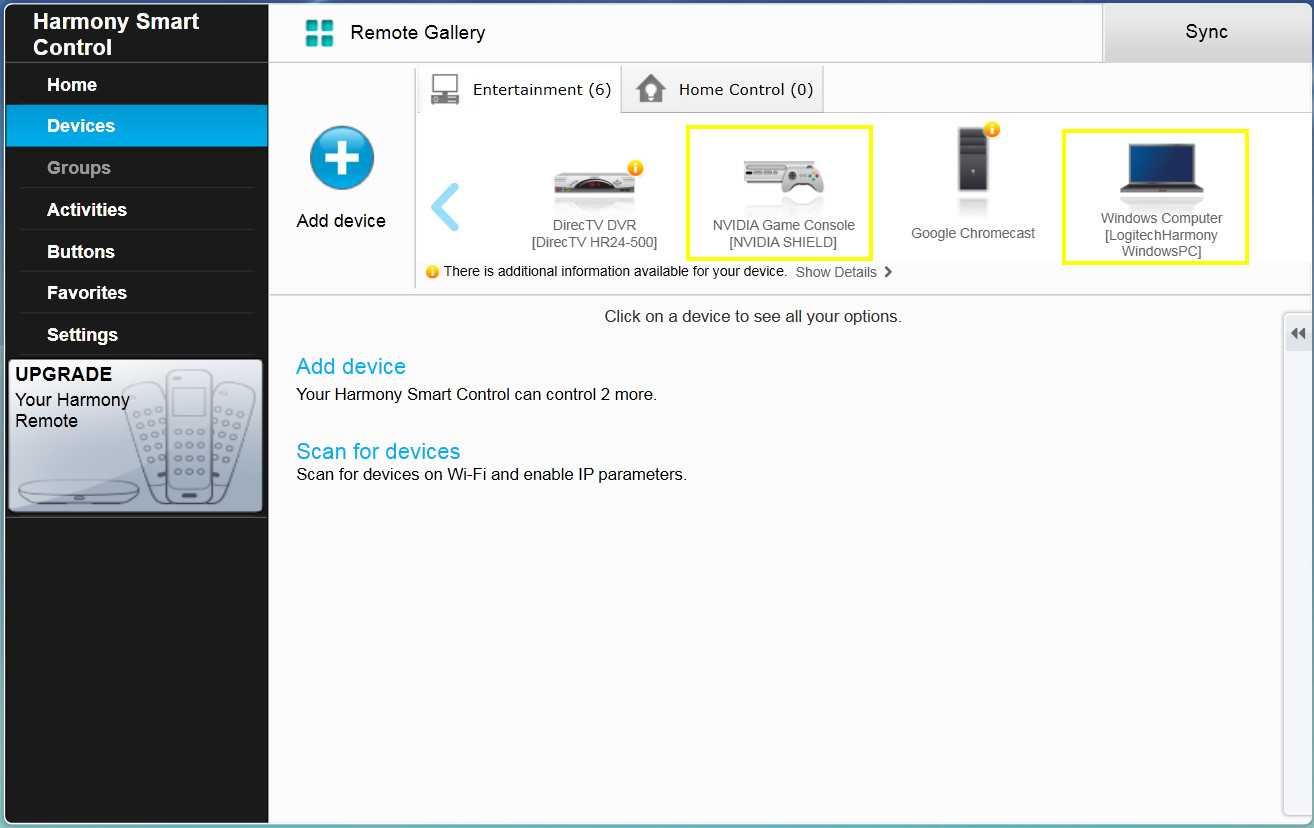The width and height of the screenshot is (1314, 828).
Task: Click the DirecTV HR24-500 label text
Action: pos(594,242)
